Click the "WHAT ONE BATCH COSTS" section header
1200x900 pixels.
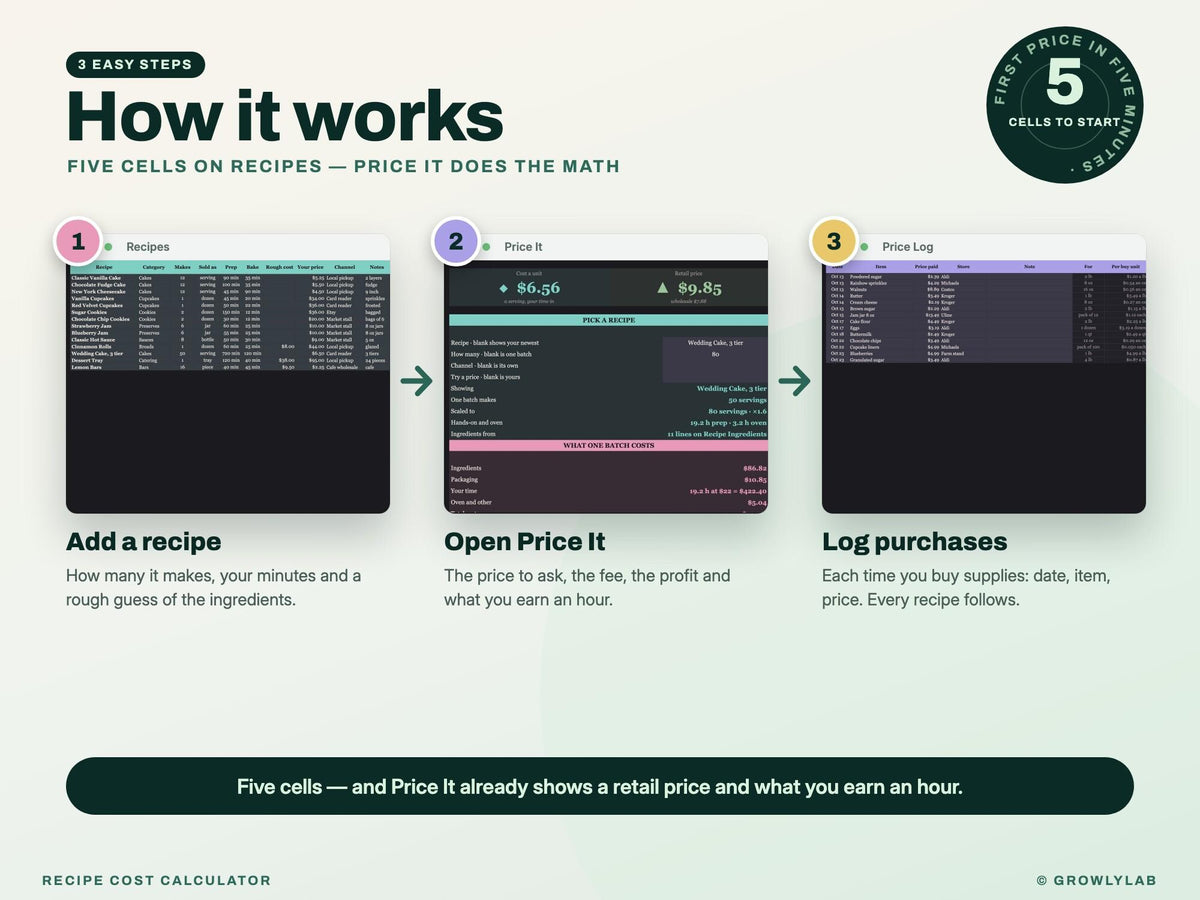[x=608, y=446]
